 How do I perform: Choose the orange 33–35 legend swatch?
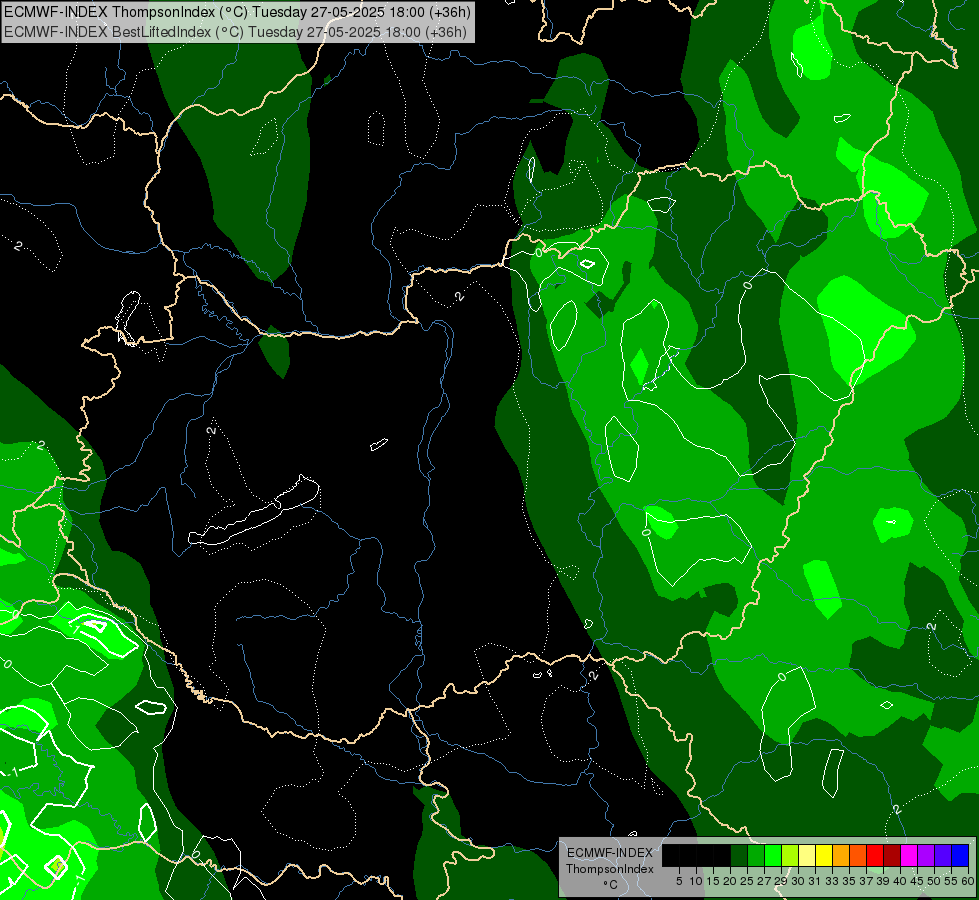[x=841, y=855]
